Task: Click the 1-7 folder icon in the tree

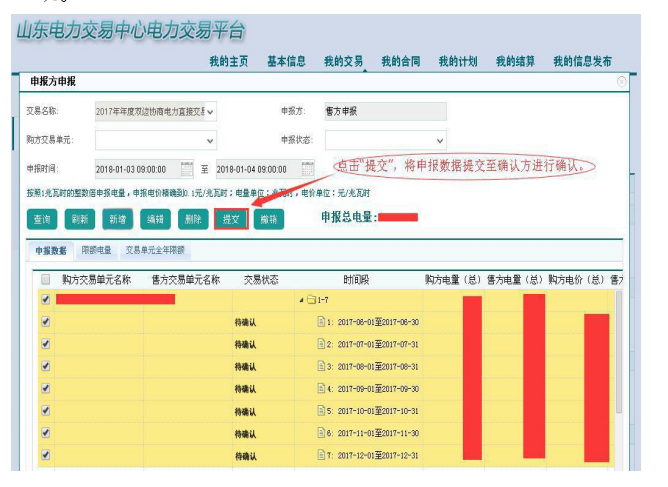Action: tap(311, 300)
